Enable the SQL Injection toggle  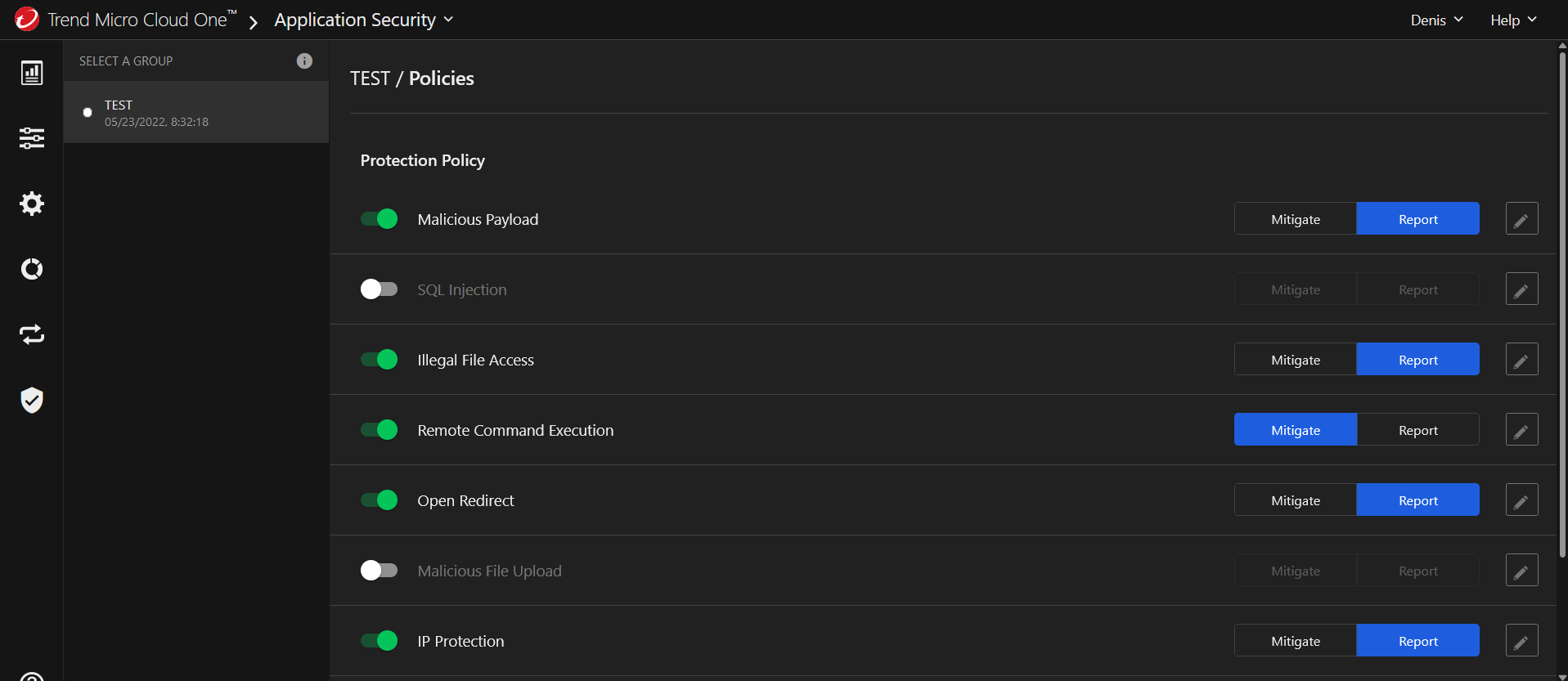coord(380,289)
